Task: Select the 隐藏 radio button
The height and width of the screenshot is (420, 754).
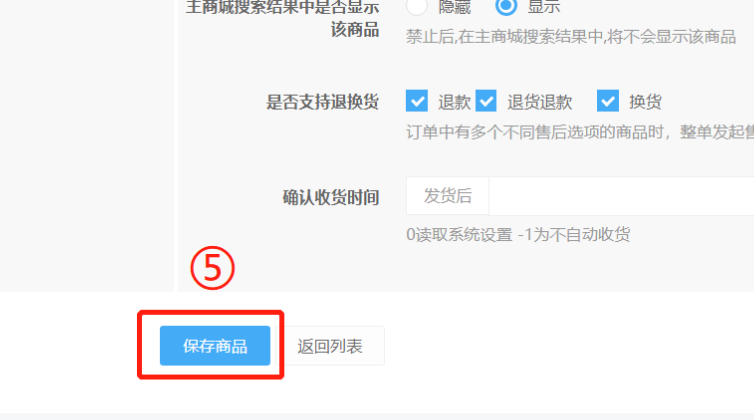Action: coord(416,6)
